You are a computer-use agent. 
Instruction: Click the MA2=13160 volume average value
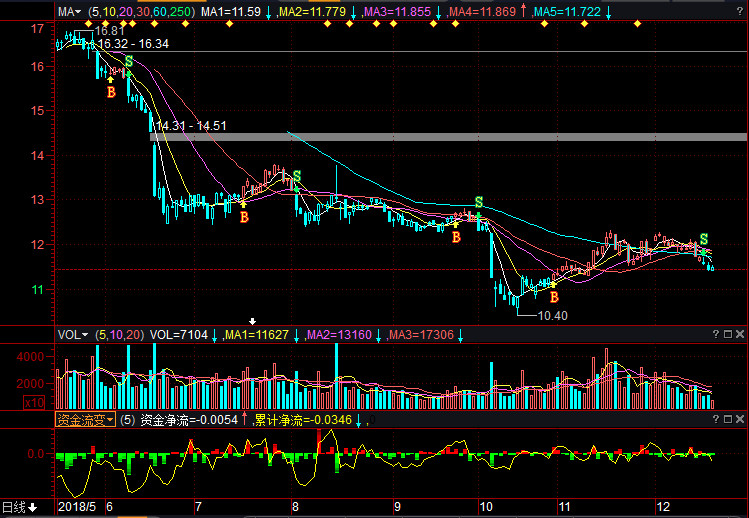click(339, 335)
